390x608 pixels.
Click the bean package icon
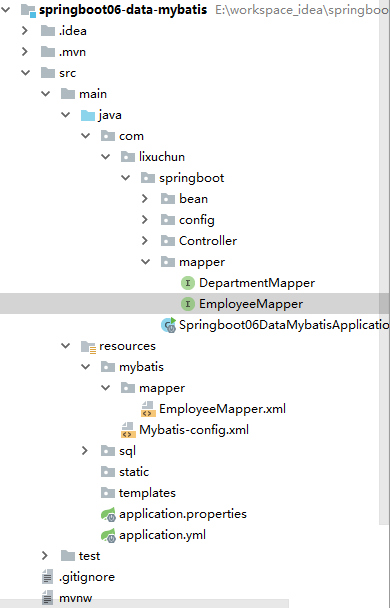pos(167,199)
